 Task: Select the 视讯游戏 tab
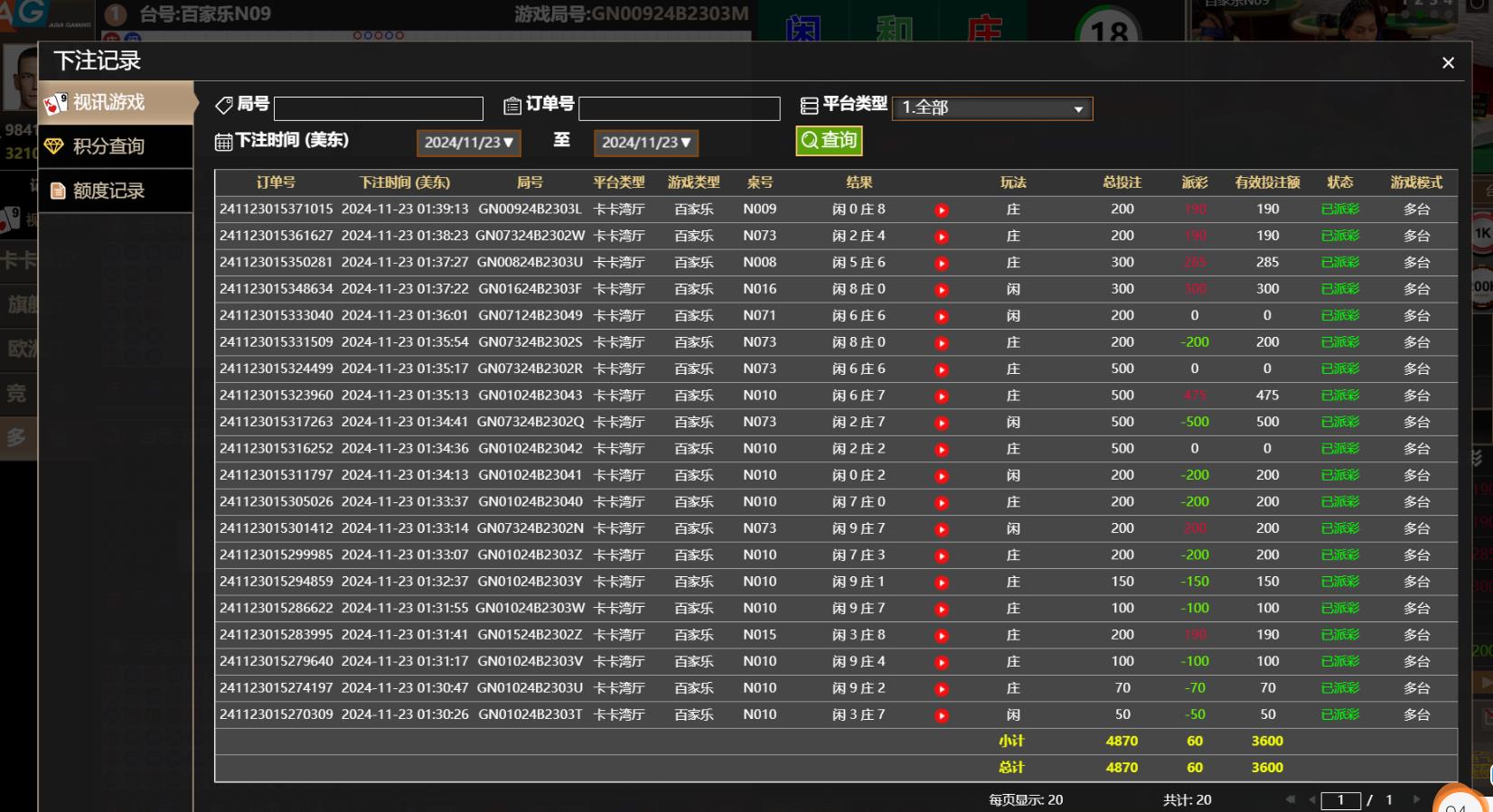tap(116, 103)
